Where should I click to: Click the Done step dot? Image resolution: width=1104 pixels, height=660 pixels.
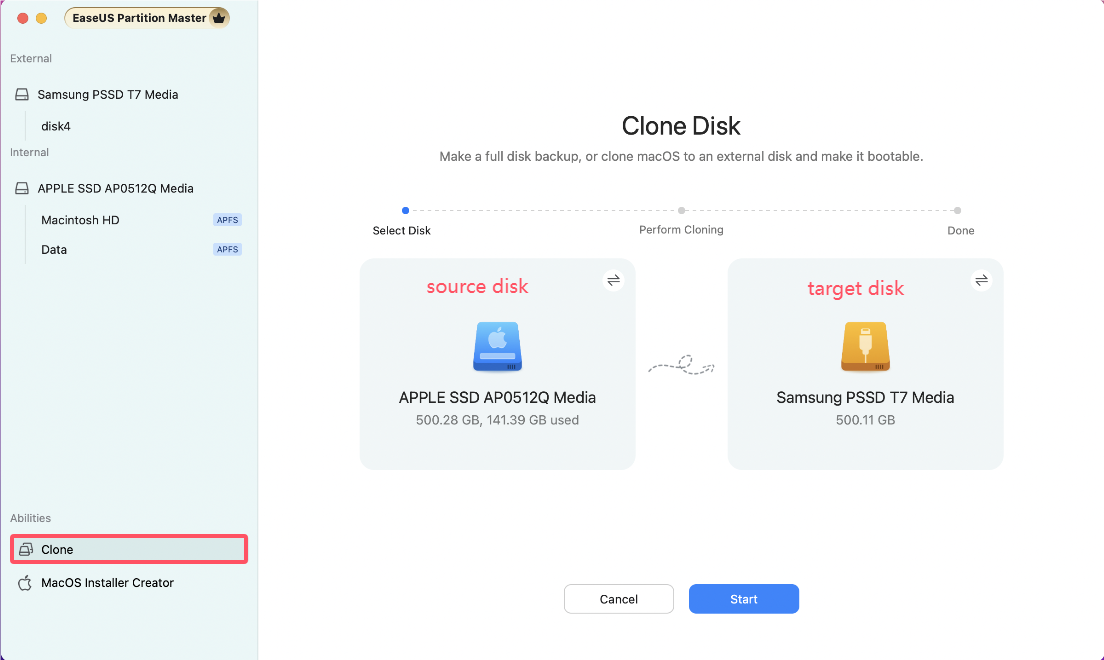coord(957,211)
